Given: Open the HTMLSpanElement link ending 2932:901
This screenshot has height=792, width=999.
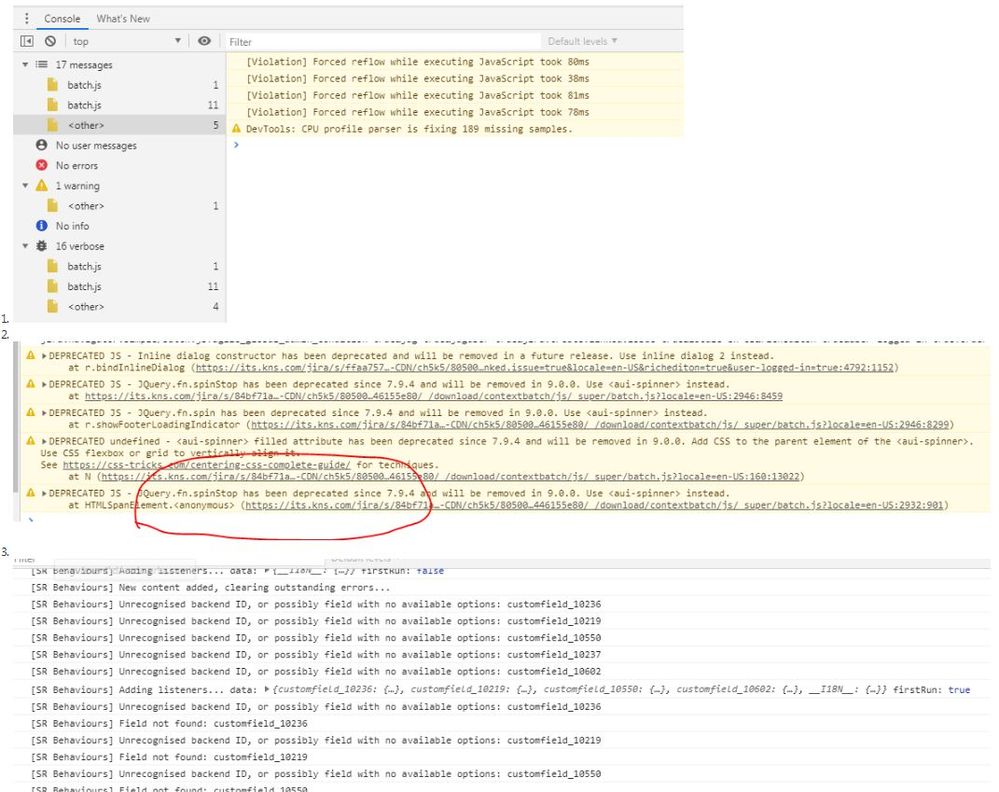Looking at the screenshot, I should [x=594, y=505].
